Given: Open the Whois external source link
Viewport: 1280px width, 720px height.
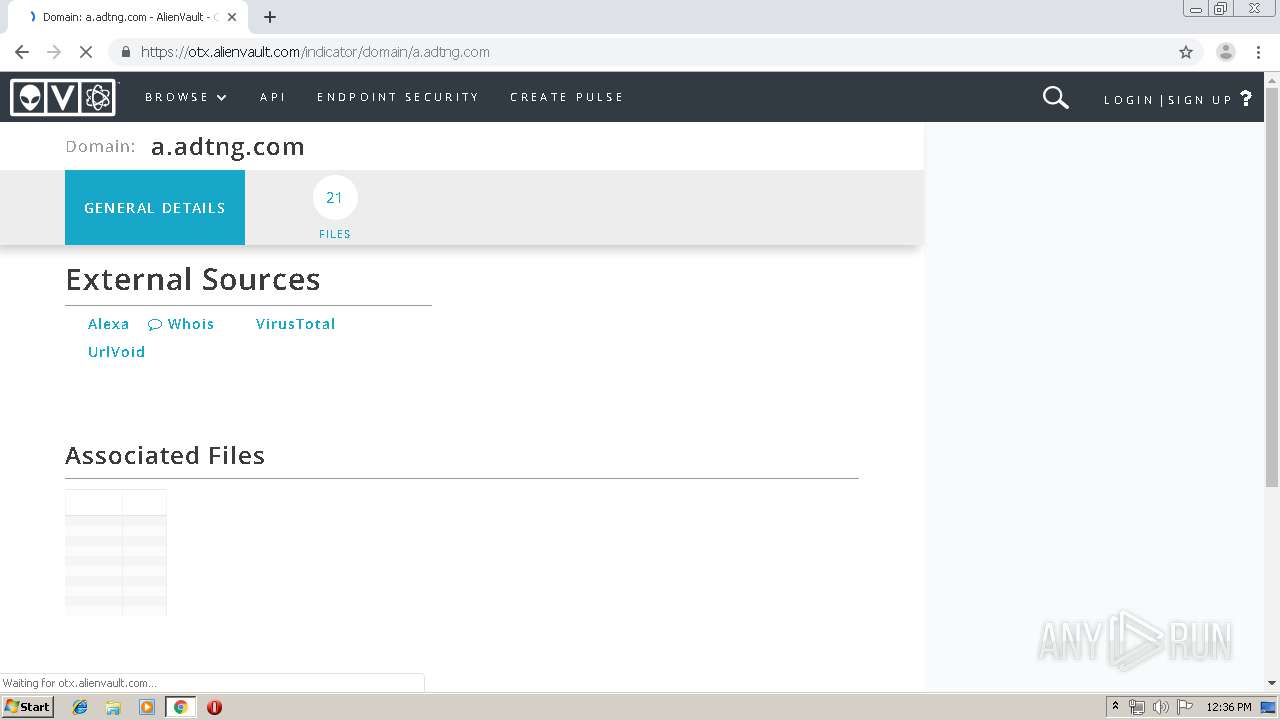Looking at the screenshot, I should pyautogui.click(x=191, y=324).
